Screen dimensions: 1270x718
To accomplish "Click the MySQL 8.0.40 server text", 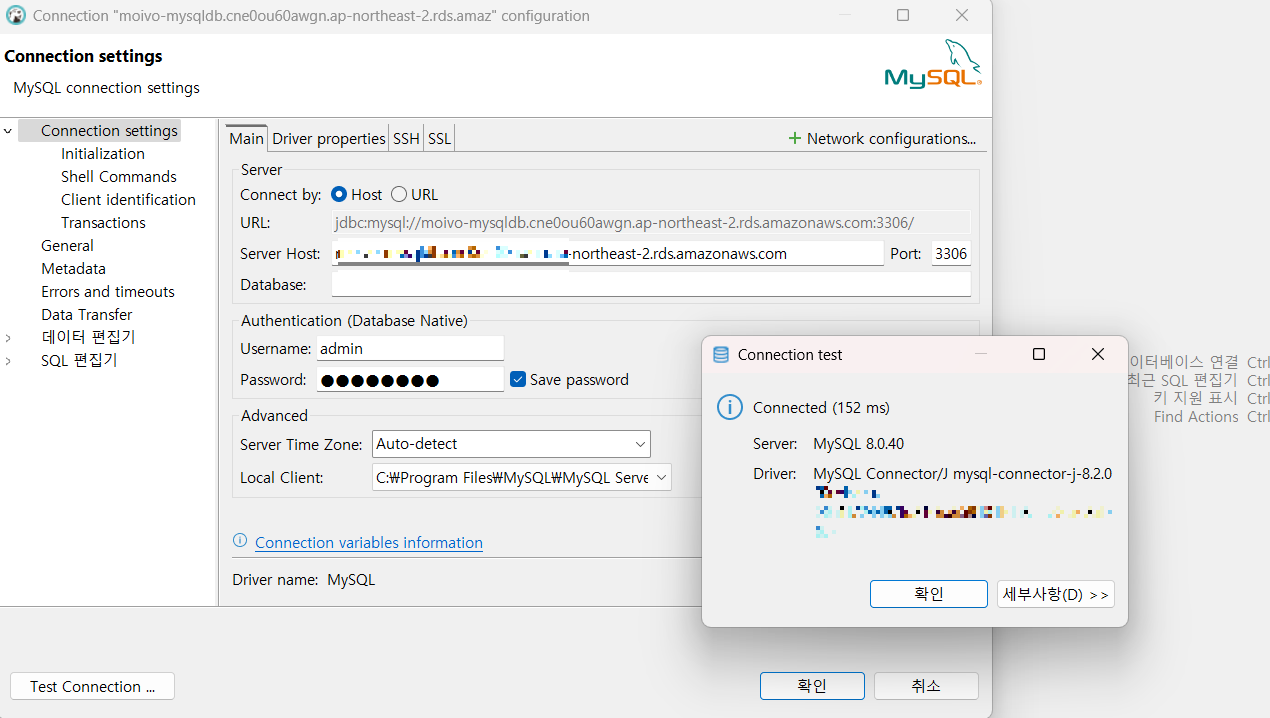I will click(x=858, y=444).
